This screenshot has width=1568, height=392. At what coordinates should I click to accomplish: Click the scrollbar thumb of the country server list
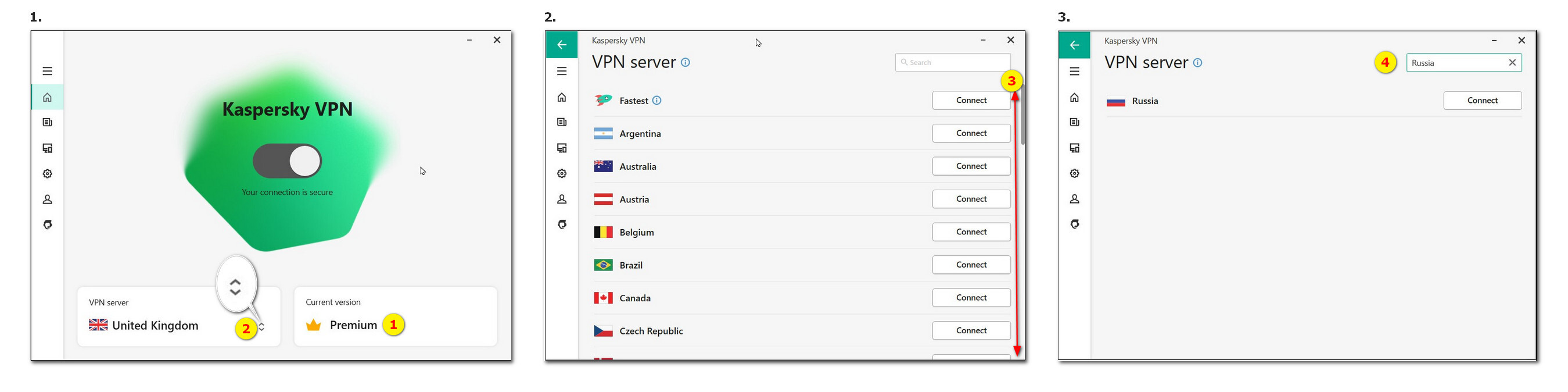click(x=1023, y=116)
